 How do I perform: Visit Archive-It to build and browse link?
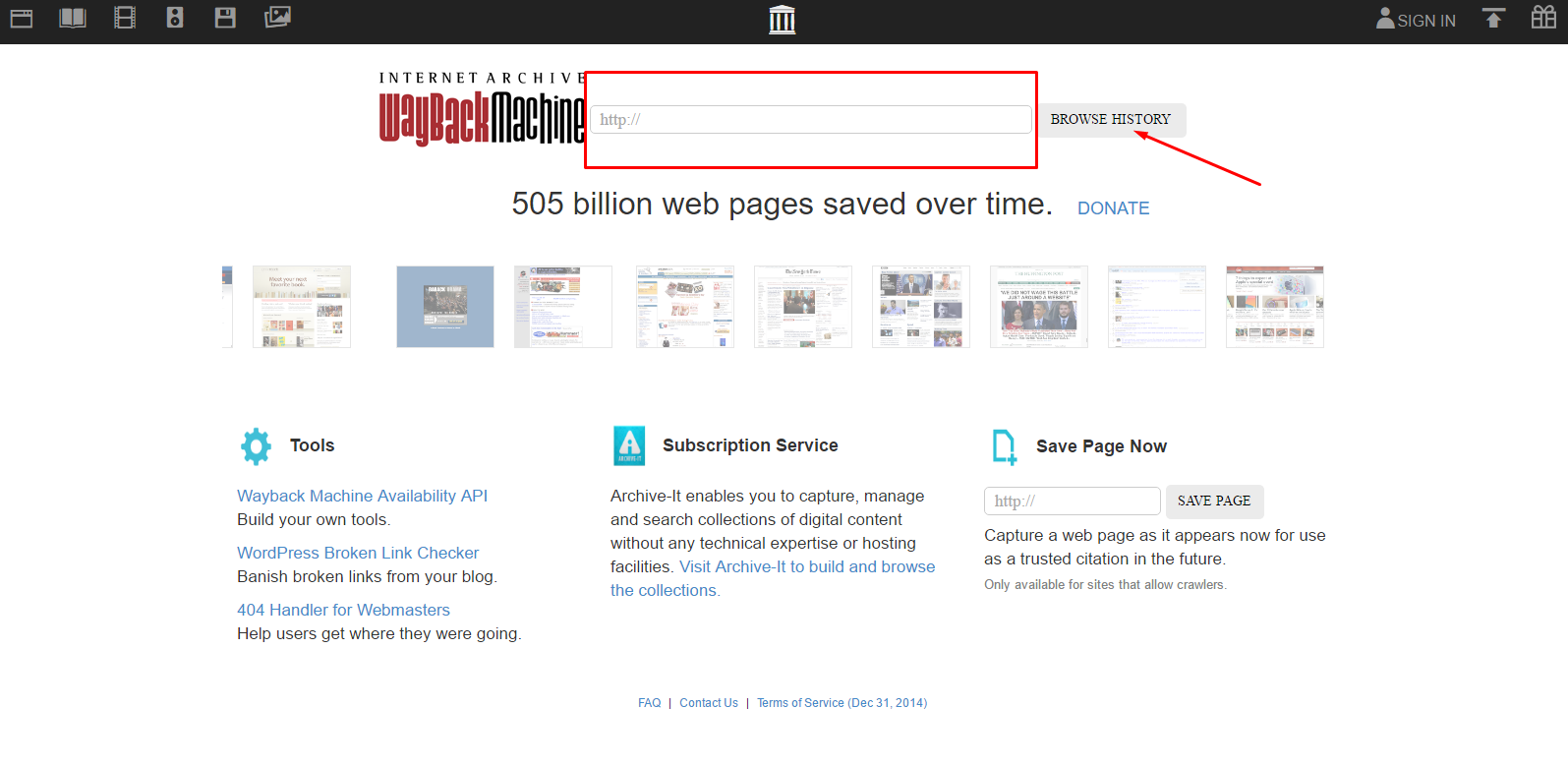pos(773,578)
